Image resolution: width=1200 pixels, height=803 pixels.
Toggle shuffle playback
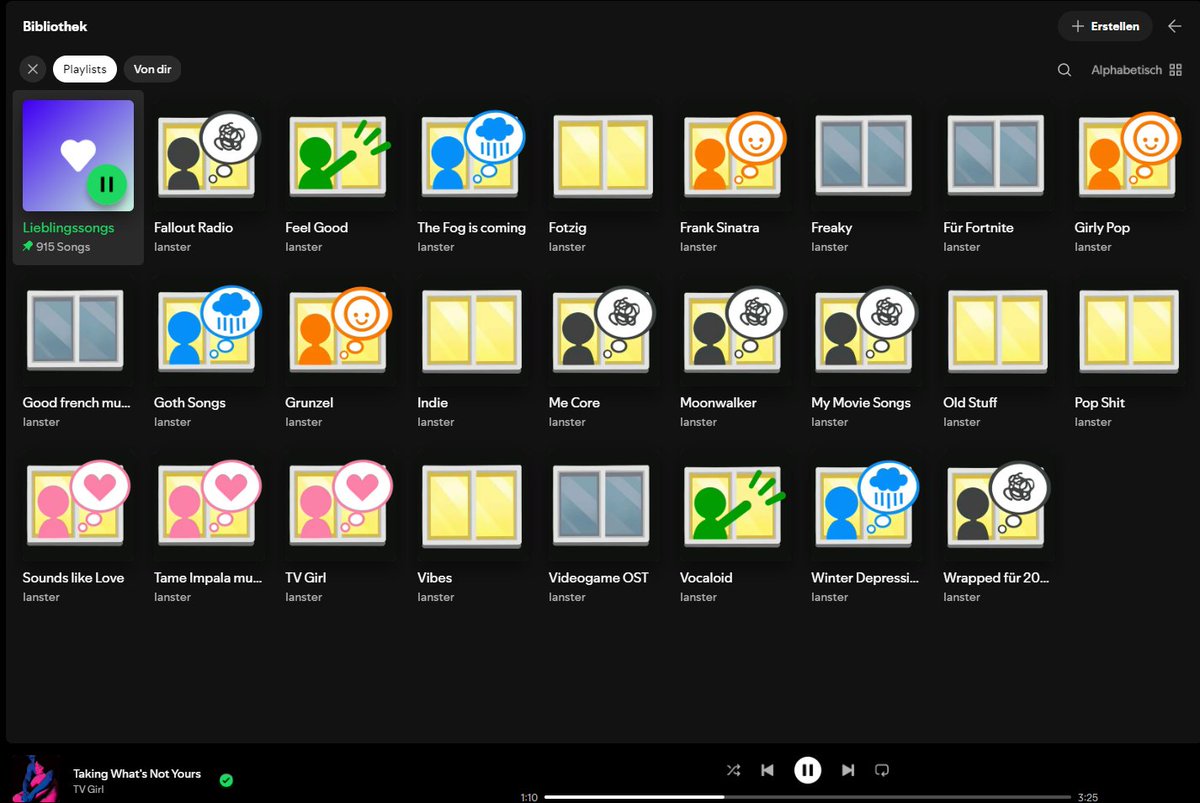point(733,770)
